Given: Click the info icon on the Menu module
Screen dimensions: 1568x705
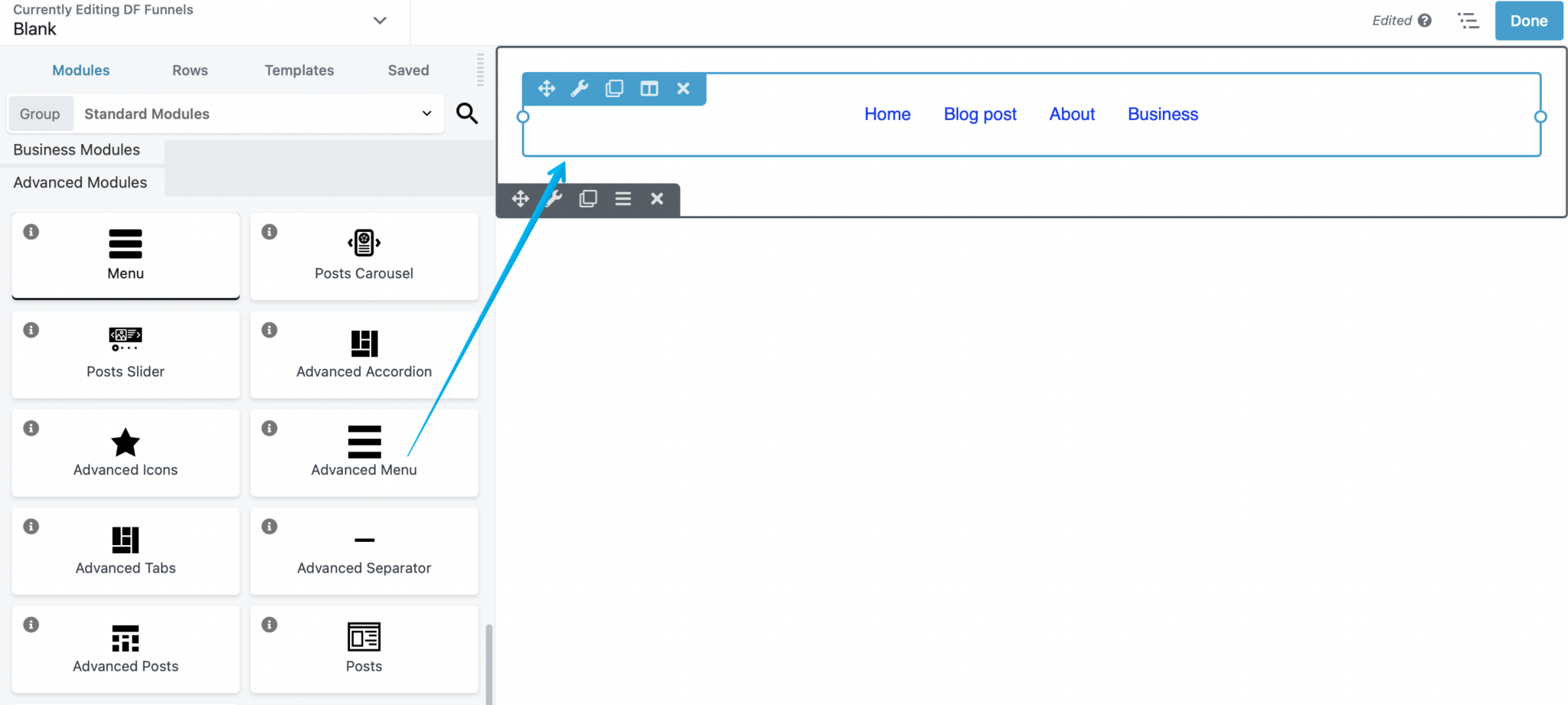Looking at the screenshot, I should (x=31, y=231).
